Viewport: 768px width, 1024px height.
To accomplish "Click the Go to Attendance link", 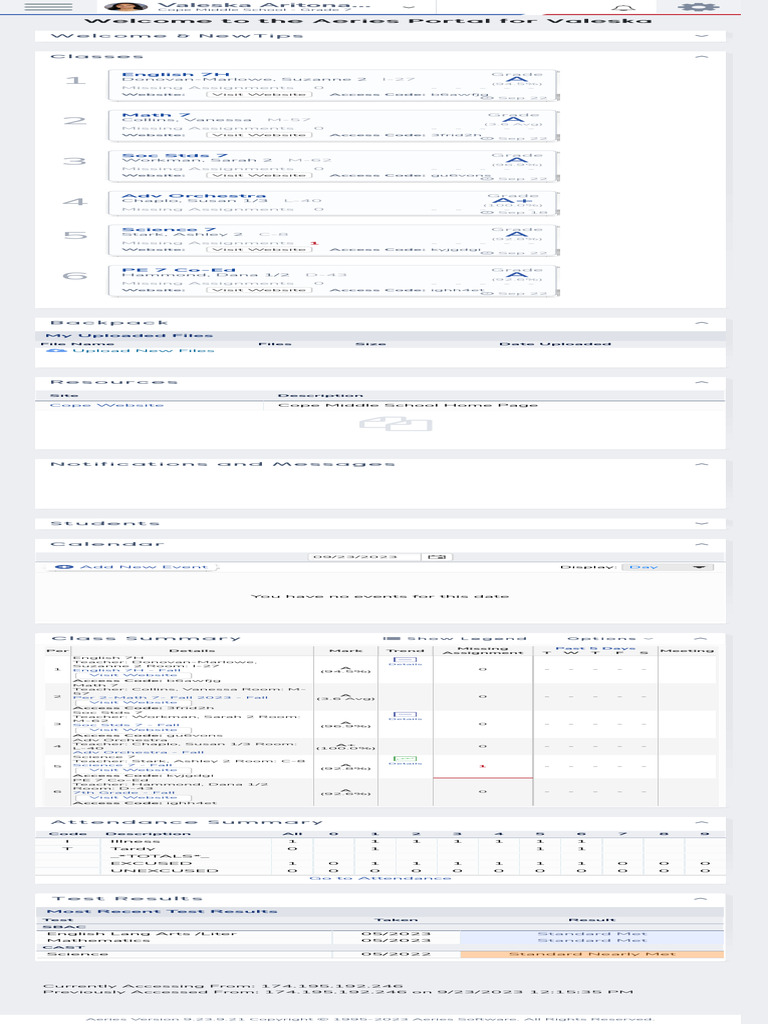I will pos(380,878).
